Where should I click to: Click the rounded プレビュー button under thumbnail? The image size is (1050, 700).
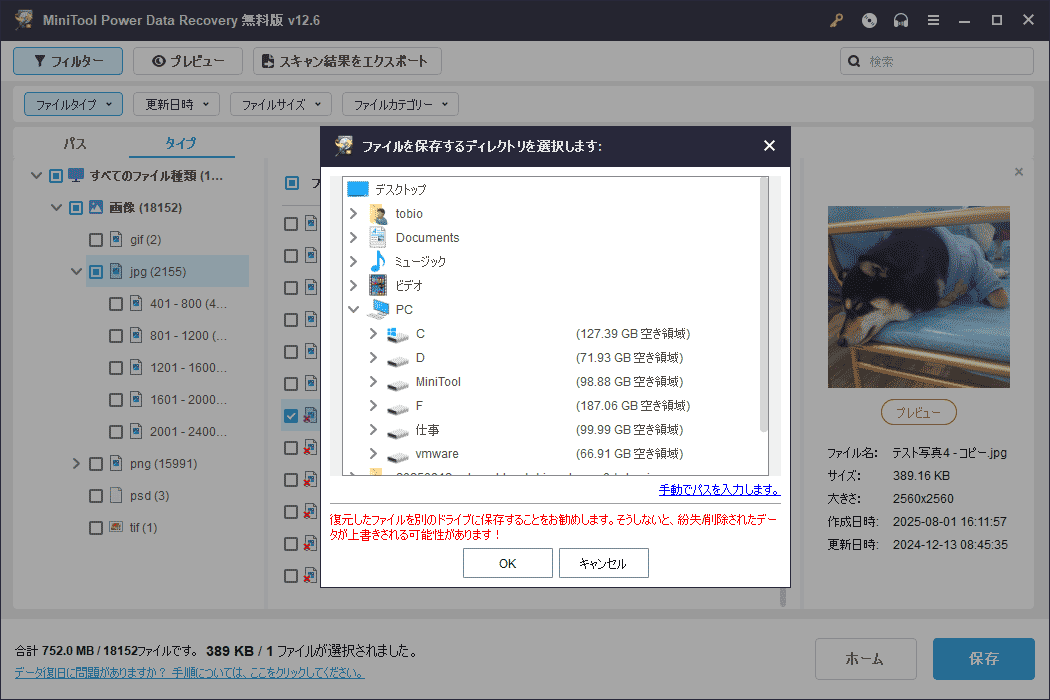pos(918,413)
